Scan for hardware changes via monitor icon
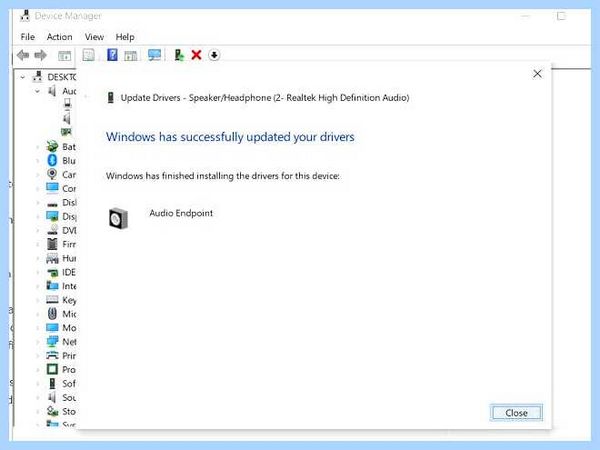The width and height of the screenshot is (600, 450). (155, 55)
